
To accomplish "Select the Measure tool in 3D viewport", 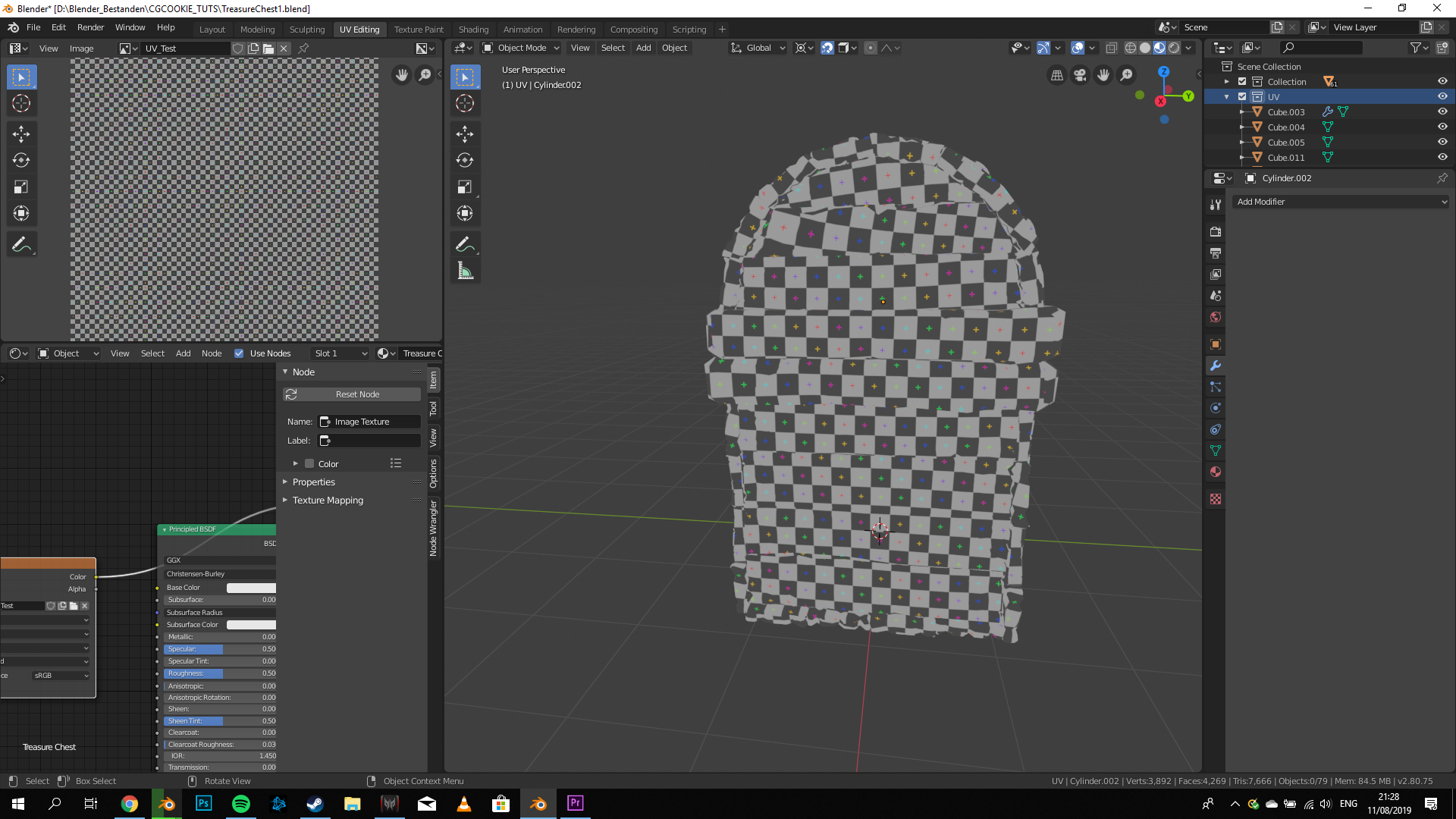I will coord(465,271).
